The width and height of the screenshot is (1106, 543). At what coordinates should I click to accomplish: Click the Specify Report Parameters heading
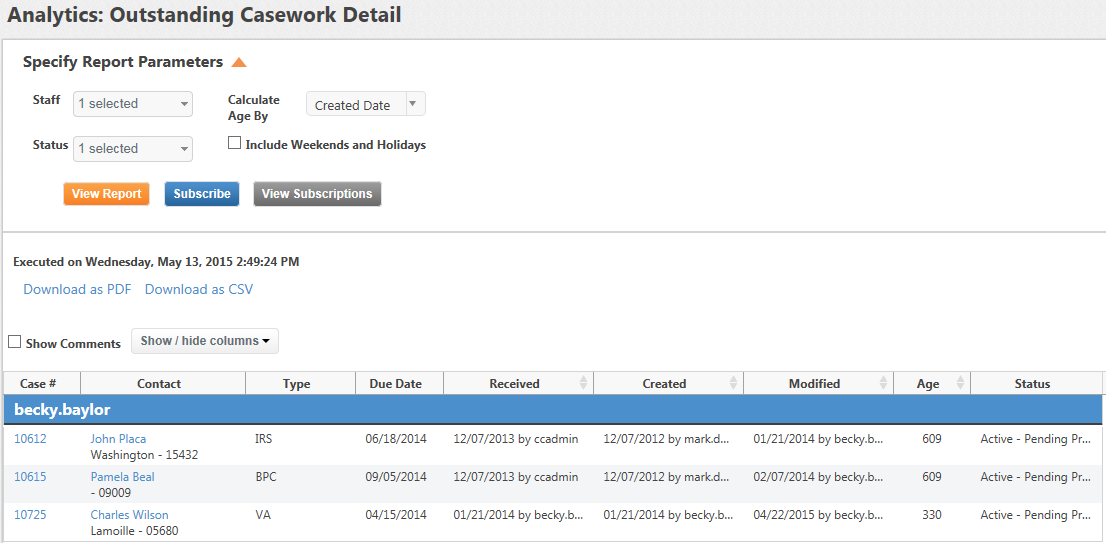tap(123, 62)
